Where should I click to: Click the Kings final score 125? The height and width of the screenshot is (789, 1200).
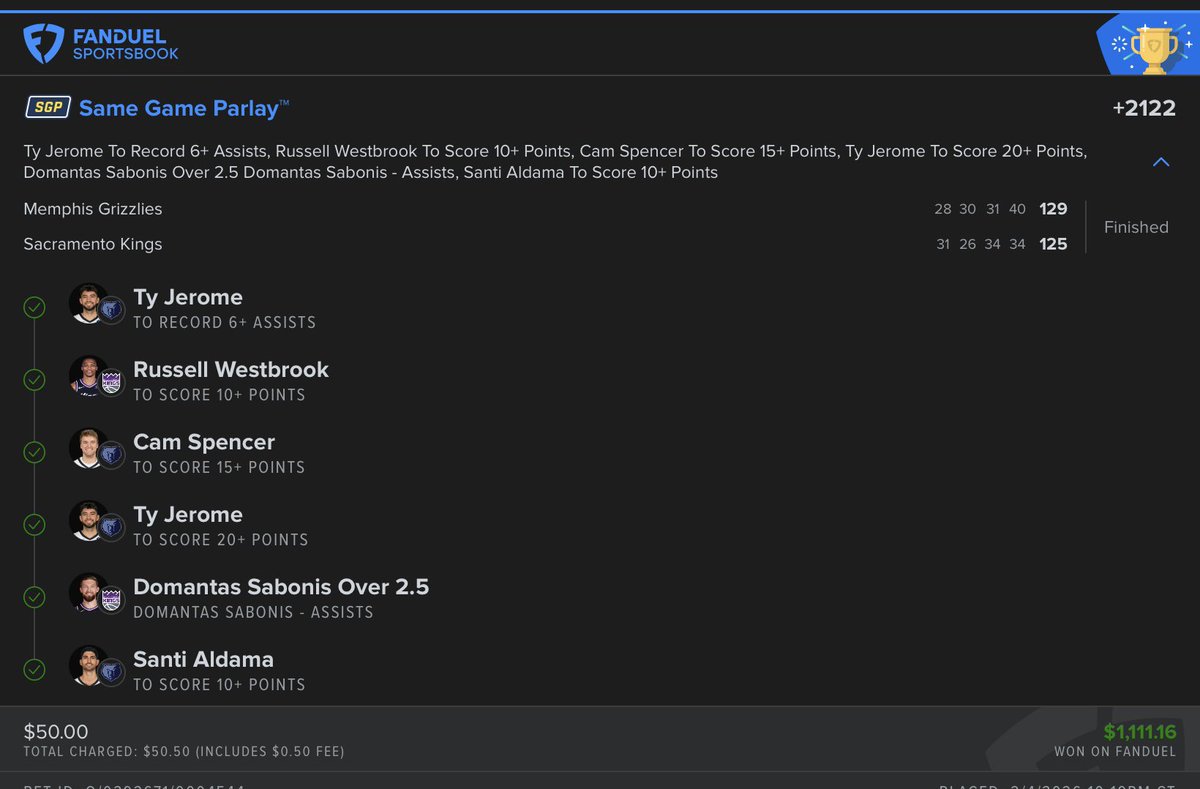coord(1053,244)
